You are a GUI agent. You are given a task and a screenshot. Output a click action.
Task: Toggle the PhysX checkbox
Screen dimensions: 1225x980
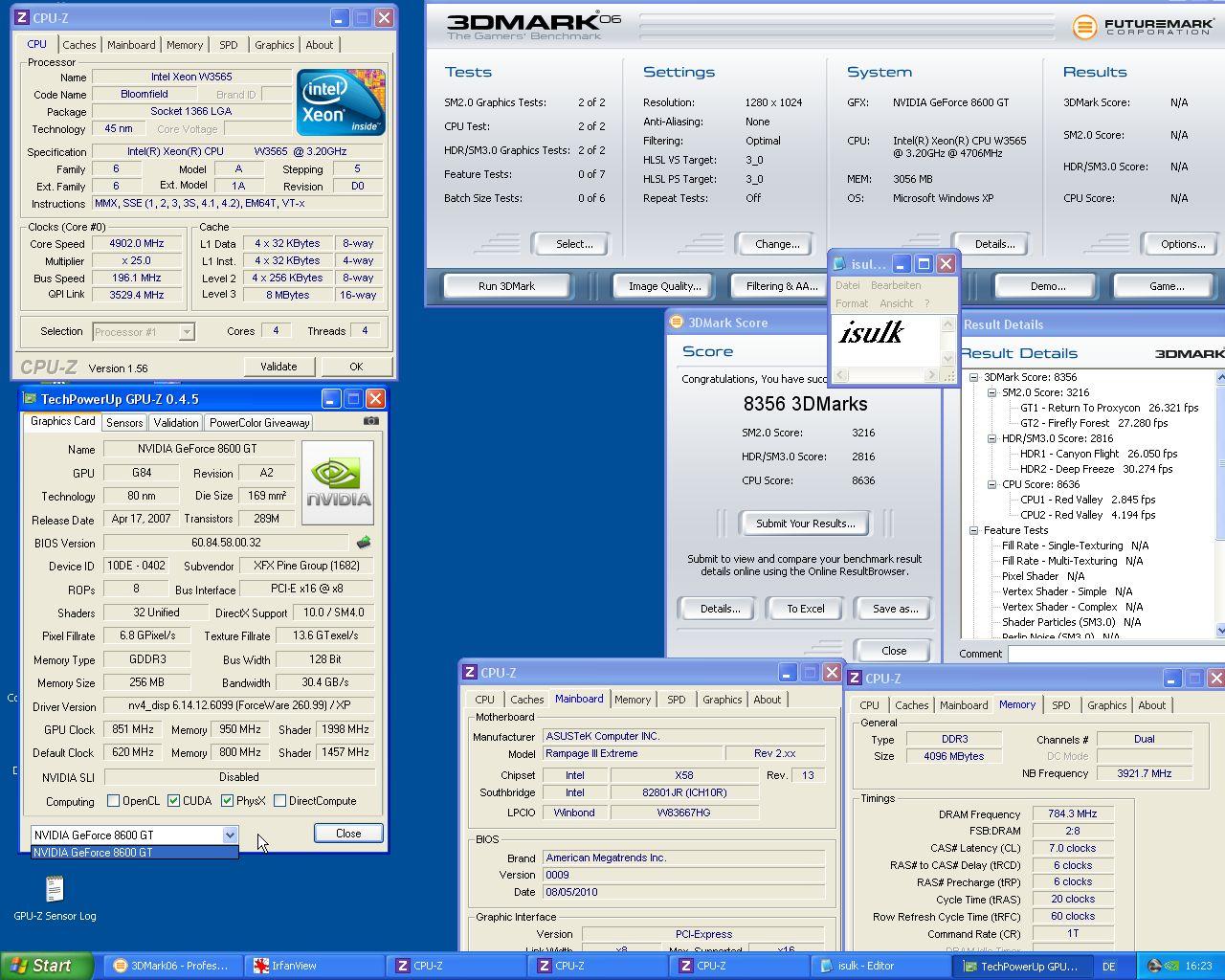(x=227, y=801)
